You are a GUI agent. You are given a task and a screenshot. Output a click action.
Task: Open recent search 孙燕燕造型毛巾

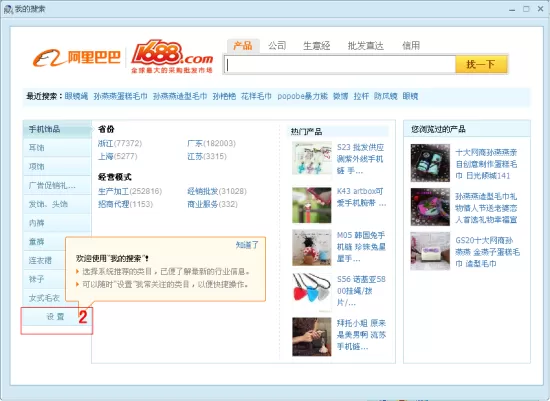coord(180,96)
